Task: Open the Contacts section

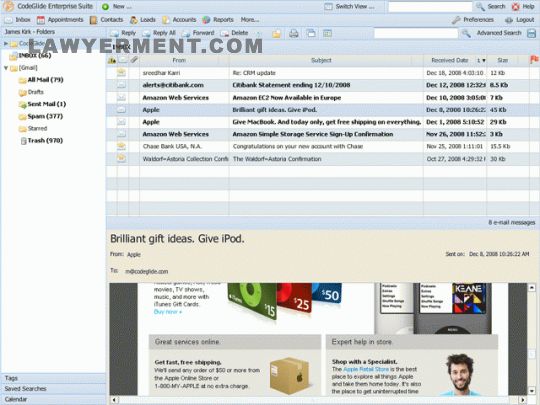Action: (x=106, y=20)
